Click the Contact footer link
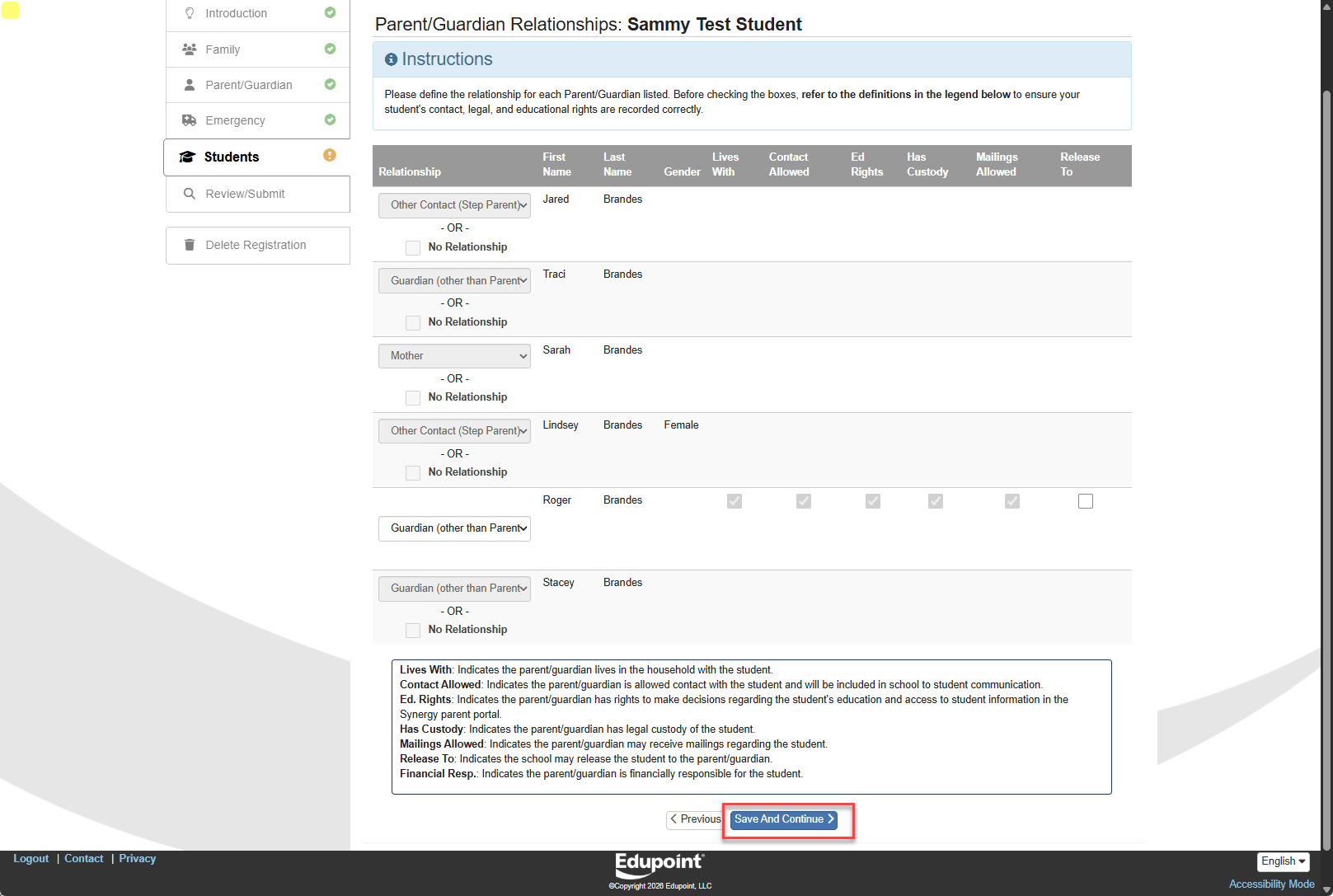 point(84,859)
